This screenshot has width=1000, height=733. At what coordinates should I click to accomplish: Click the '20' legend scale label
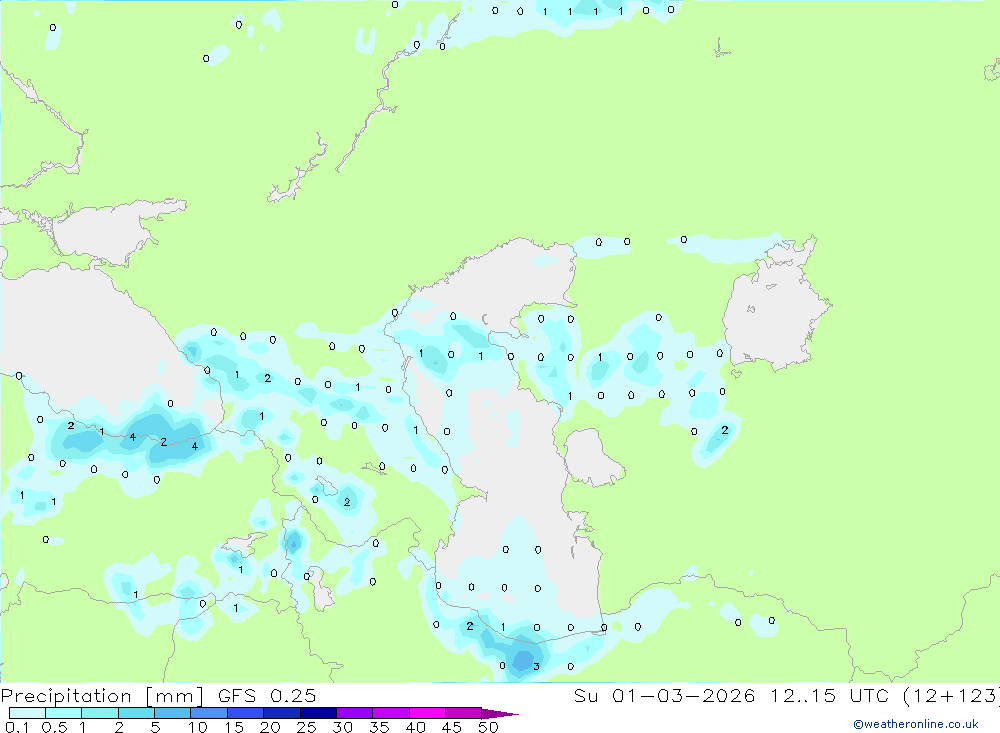[x=270, y=727]
